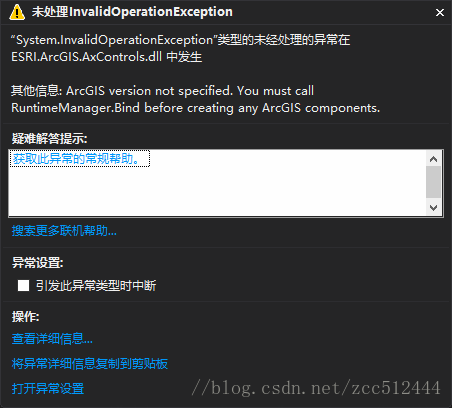This screenshot has height=408, width=452.
Task: Open 打开异常设置 link
Action: pos(48,389)
